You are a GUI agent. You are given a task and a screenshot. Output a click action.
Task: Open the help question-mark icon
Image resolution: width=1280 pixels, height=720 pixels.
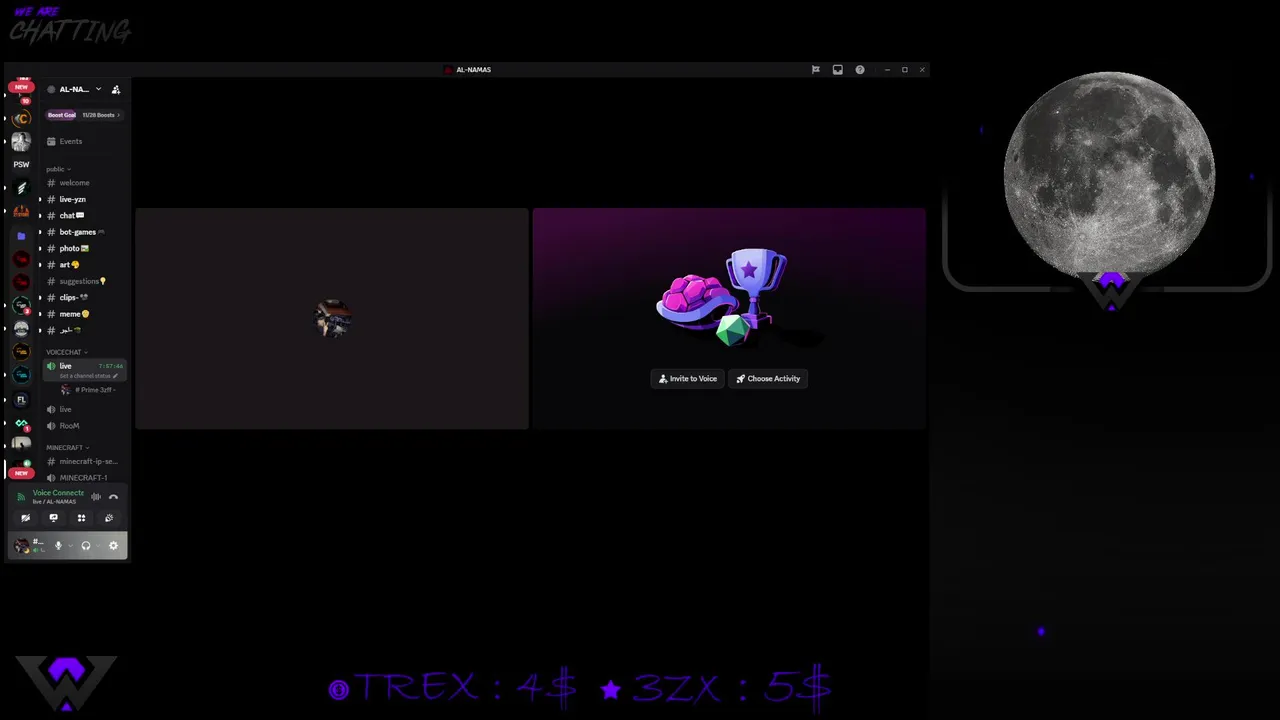[859, 70]
